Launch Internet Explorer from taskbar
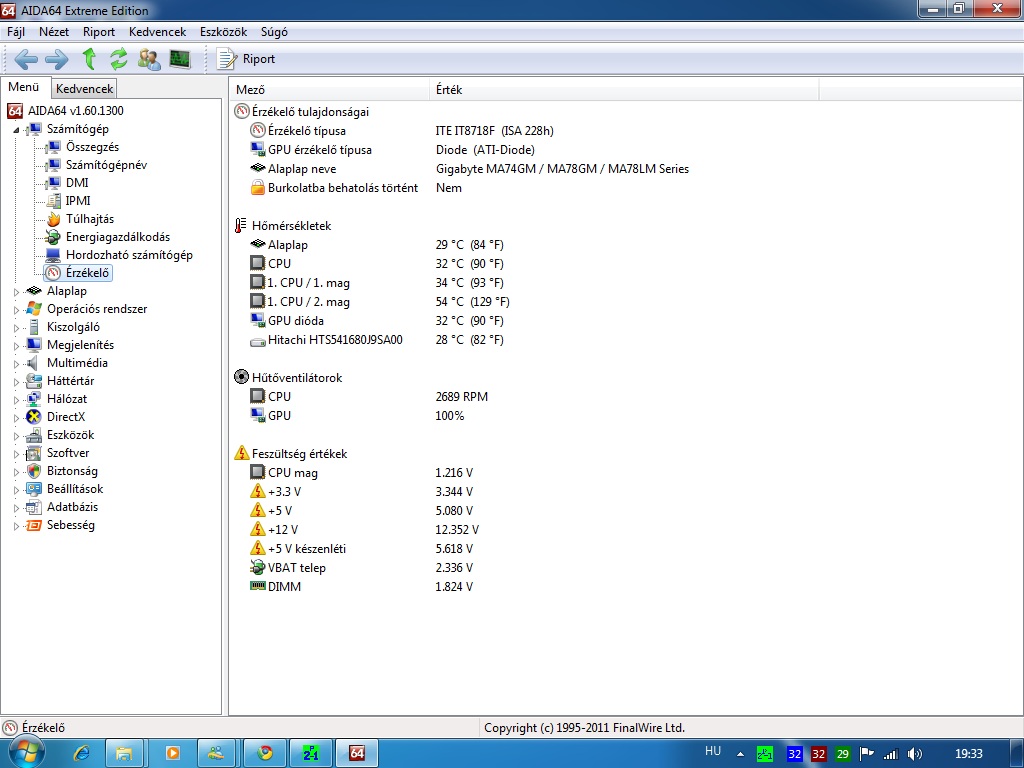The width and height of the screenshot is (1024, 768). coord(82,753)
